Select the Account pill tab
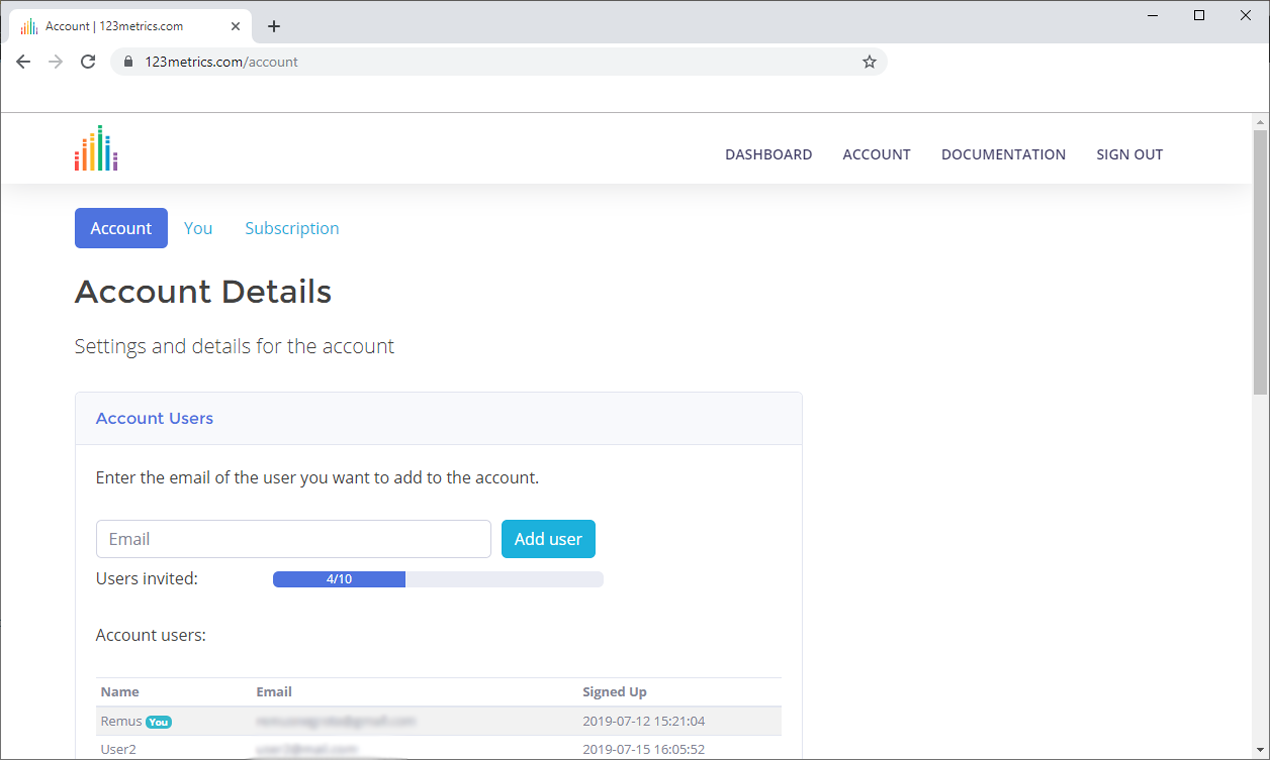 pos(121,228)
